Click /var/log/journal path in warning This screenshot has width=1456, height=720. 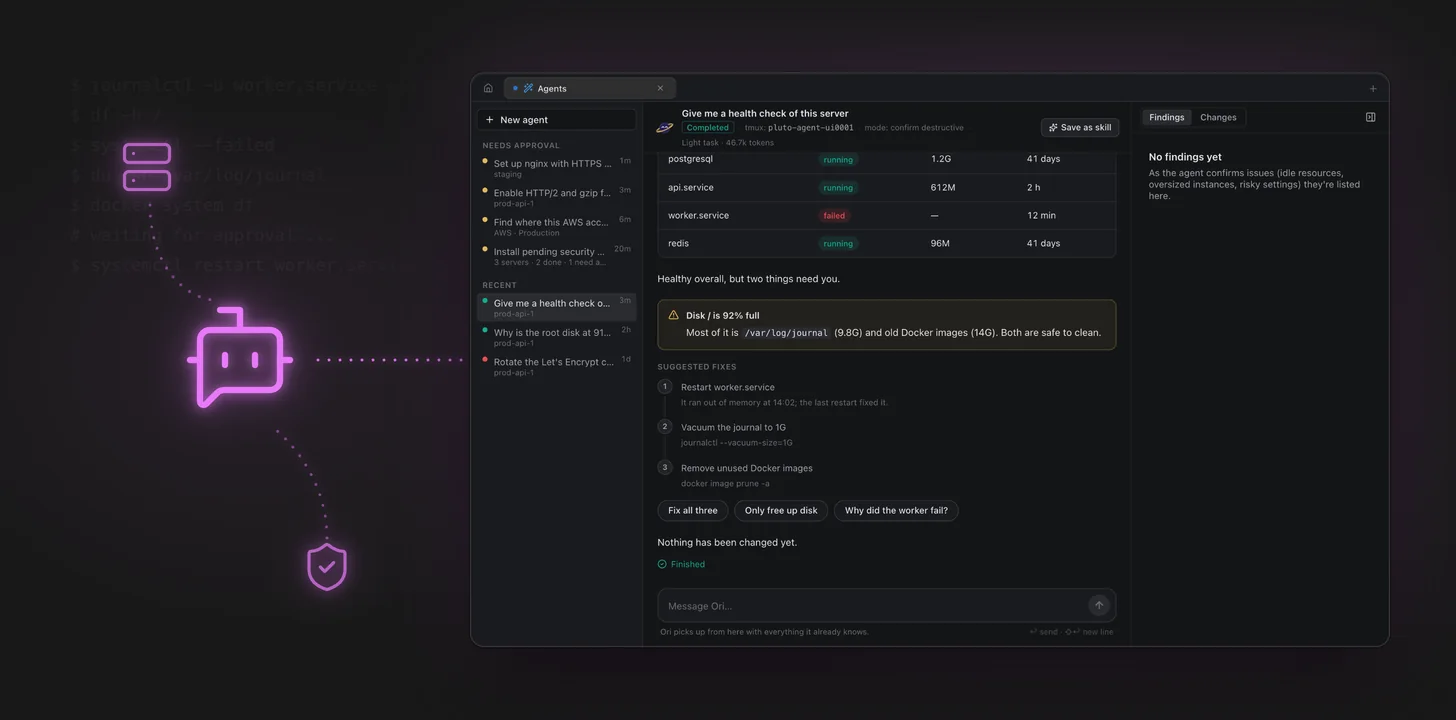coord(787,333)
